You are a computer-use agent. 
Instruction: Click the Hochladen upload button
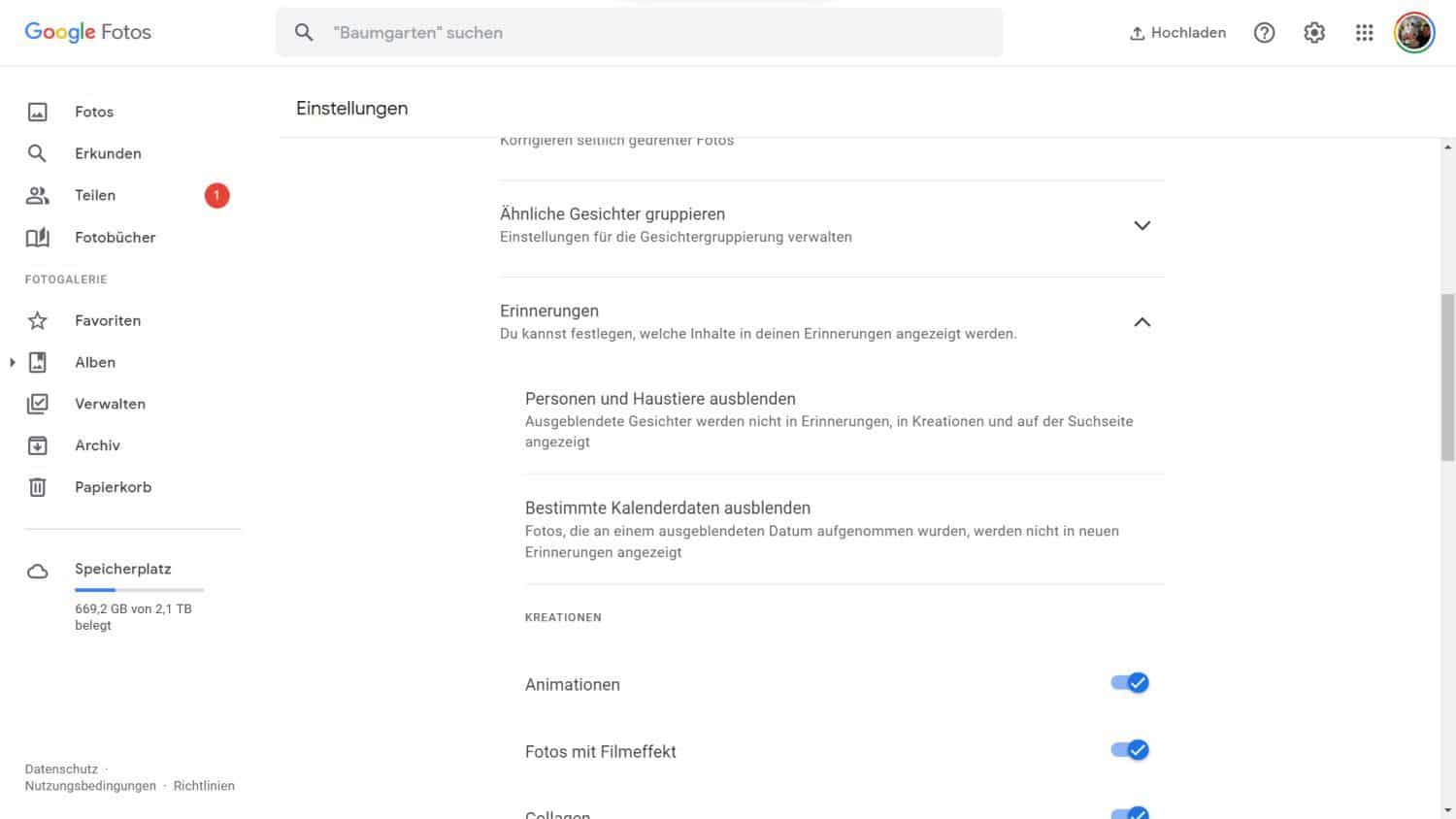point(1177,33)
